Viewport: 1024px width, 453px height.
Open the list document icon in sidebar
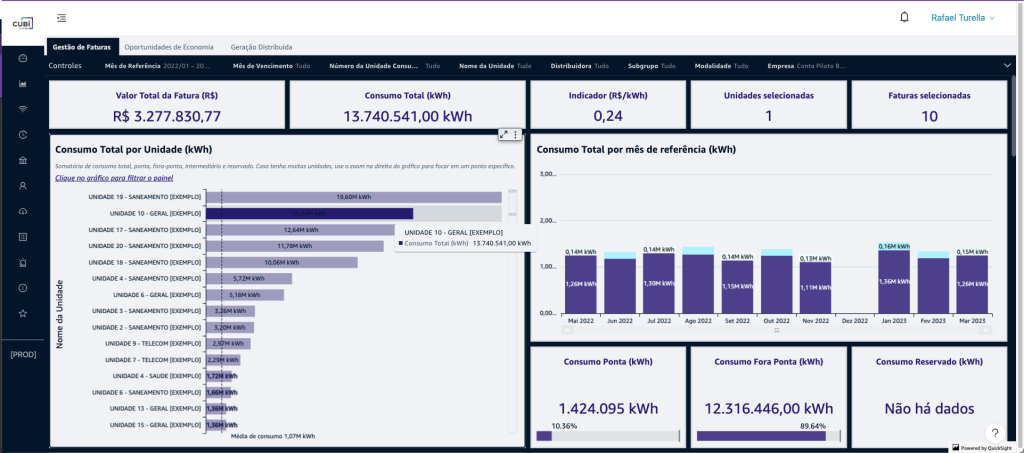[23, 237]
